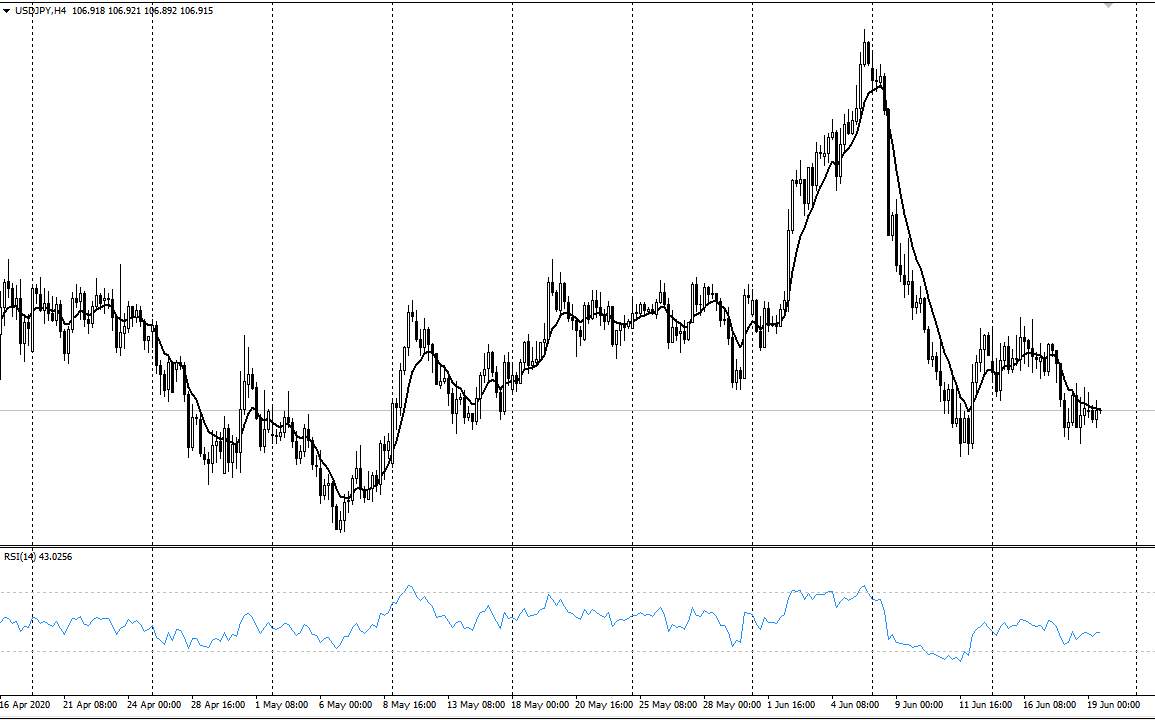Click the 20 May 16:00 time label
The image size is (1155, 720).
603,705
